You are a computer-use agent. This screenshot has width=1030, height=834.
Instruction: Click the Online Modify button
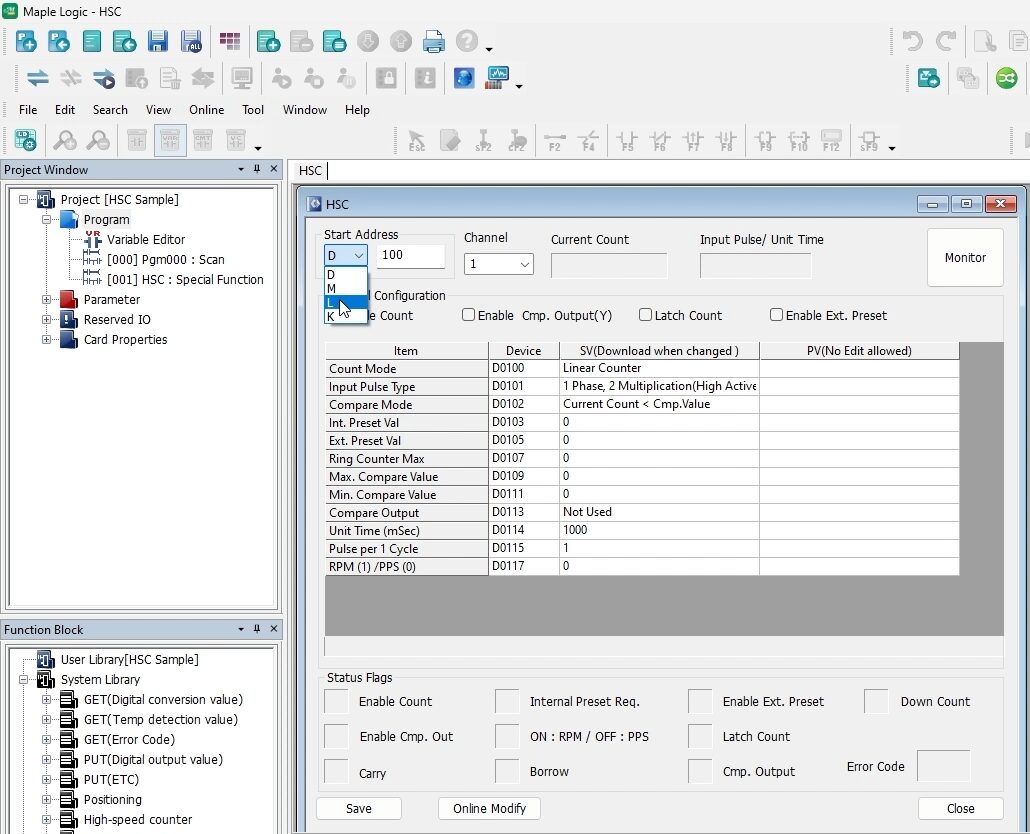coord(489,808)
